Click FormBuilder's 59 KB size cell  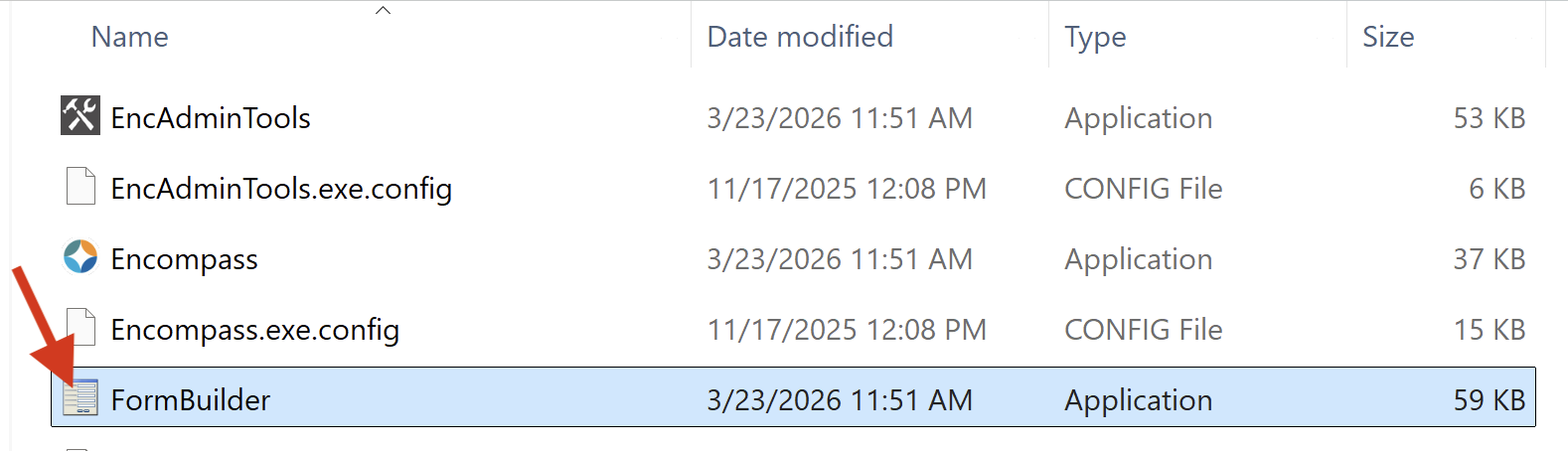tap(1489, 400)
